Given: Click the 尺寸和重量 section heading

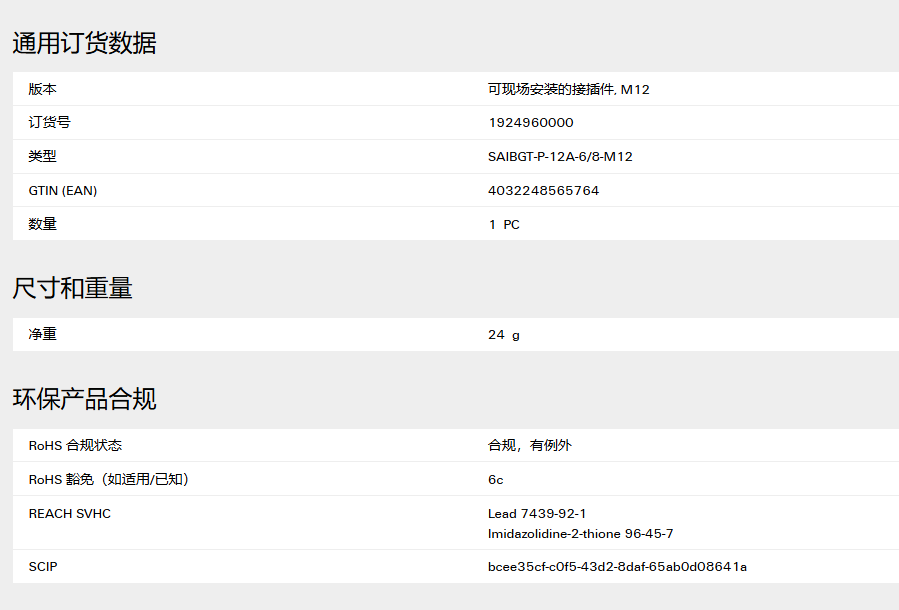Looking at the screenshot, I should (x=72, y=288).
